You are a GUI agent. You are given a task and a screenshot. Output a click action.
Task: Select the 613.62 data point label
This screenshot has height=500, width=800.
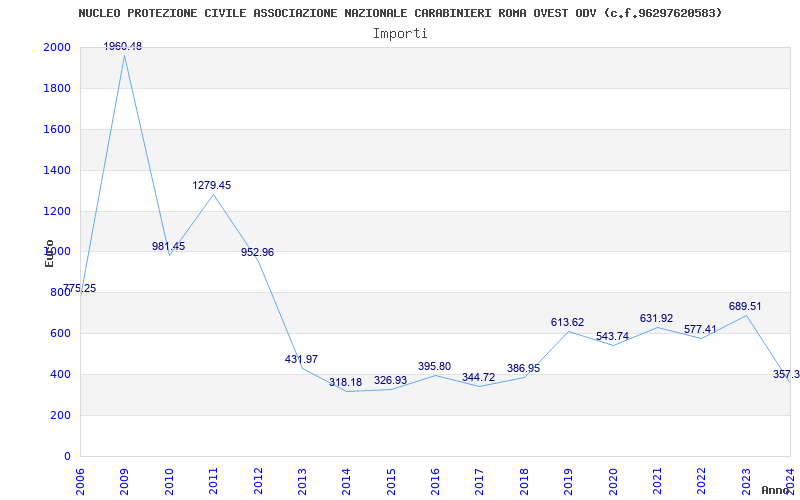(x=567, y=322)
